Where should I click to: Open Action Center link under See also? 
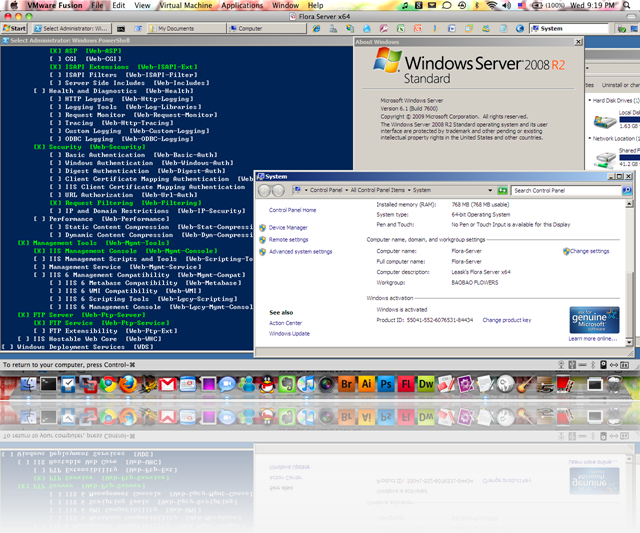point(285,323)
